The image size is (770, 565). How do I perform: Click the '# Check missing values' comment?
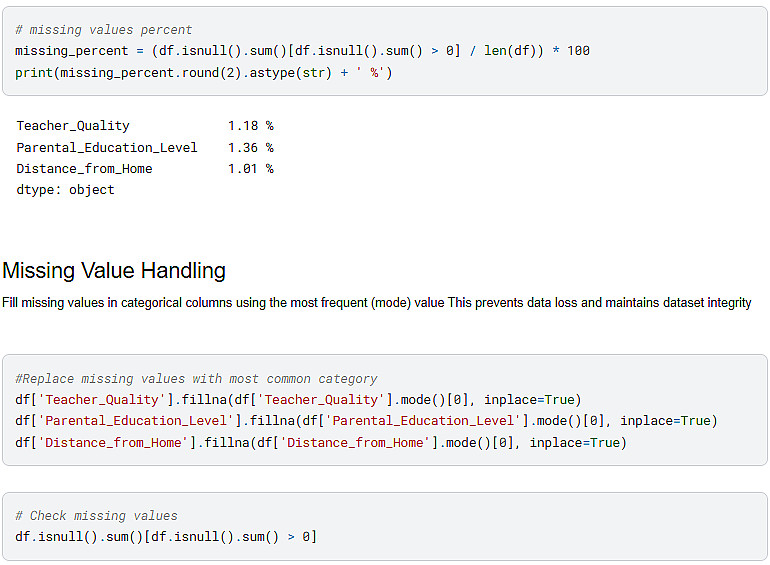coord(96,516)
